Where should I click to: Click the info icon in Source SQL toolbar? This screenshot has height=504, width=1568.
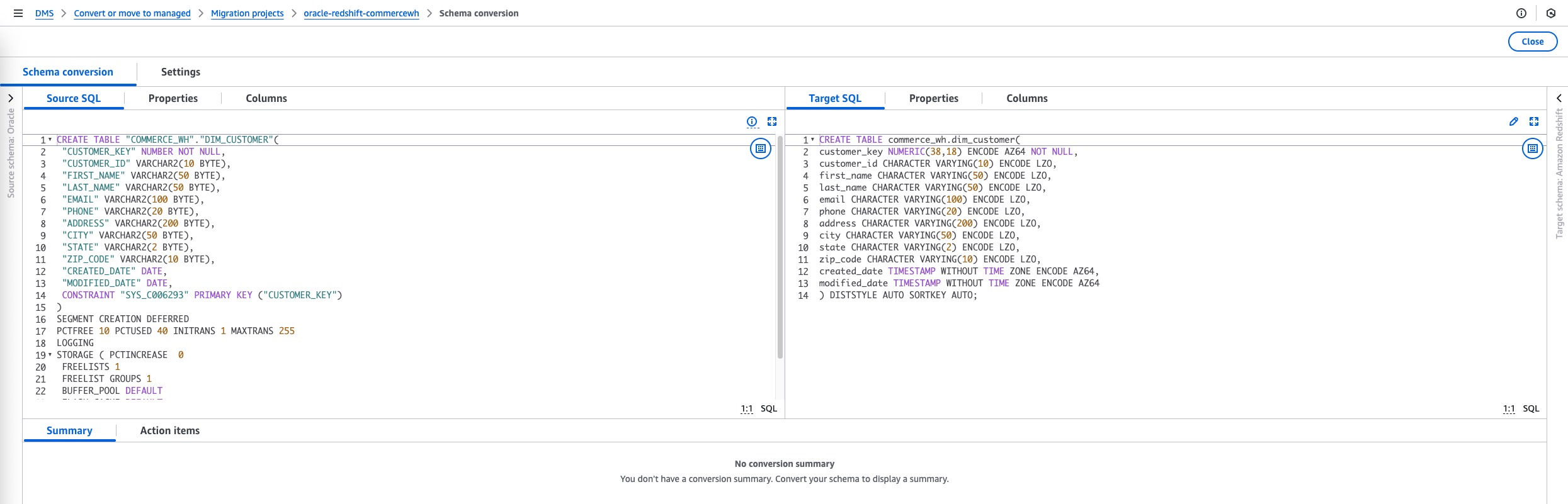(x=752, y=121)
